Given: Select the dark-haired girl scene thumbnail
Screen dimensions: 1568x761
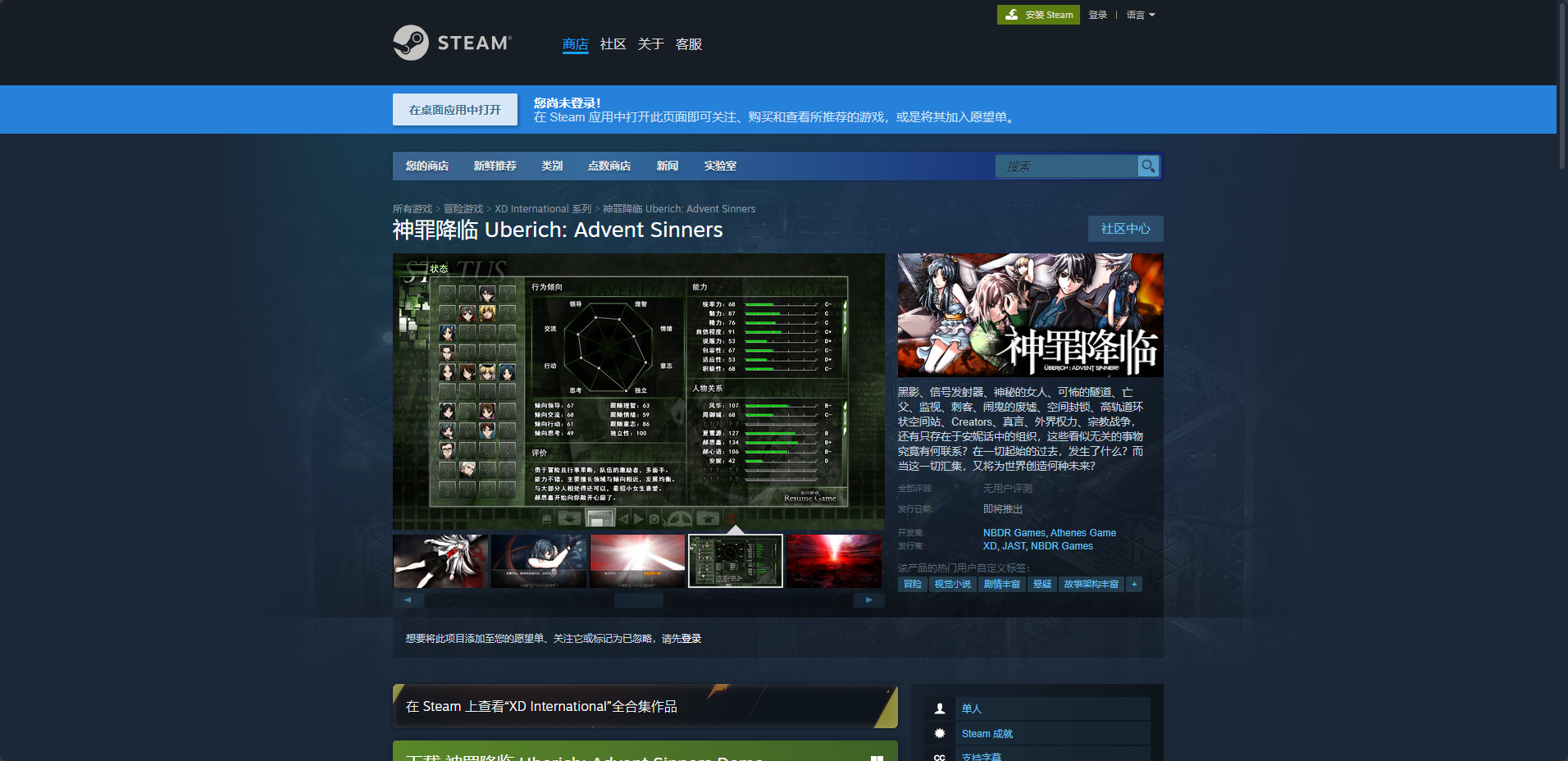Looking at the screenshot, I should pyautogui.click(x=539, y=561).
